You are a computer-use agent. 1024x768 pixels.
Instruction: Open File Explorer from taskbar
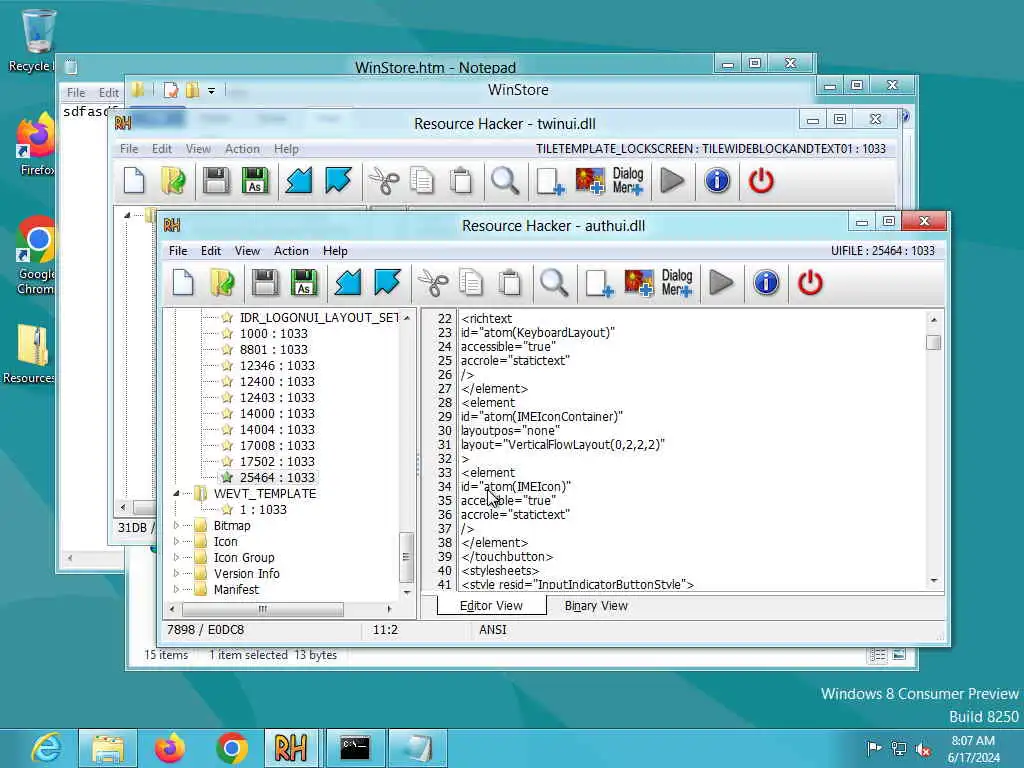point(108,748)
